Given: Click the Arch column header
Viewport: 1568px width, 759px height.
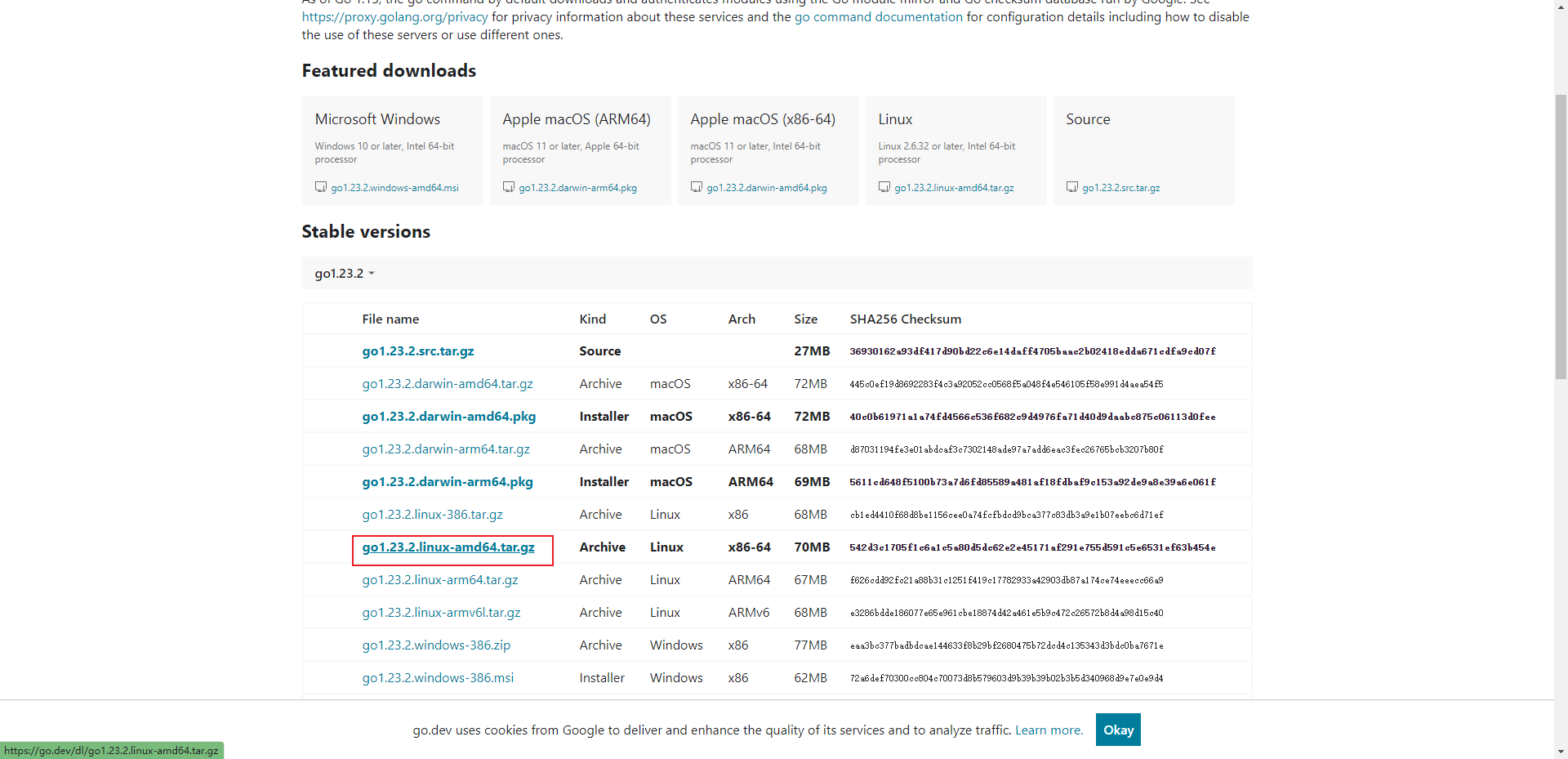Looking at the screenshot, I should tap(742, 319).
